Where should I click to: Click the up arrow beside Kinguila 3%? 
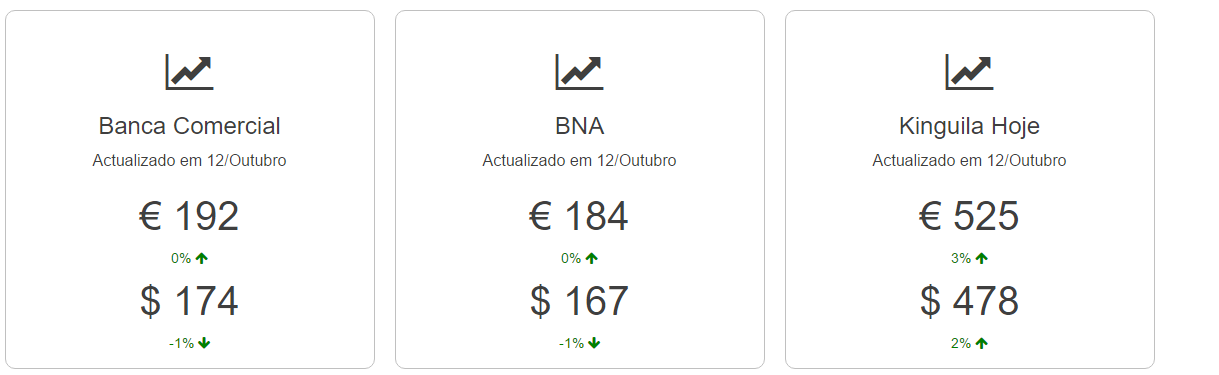982,258
